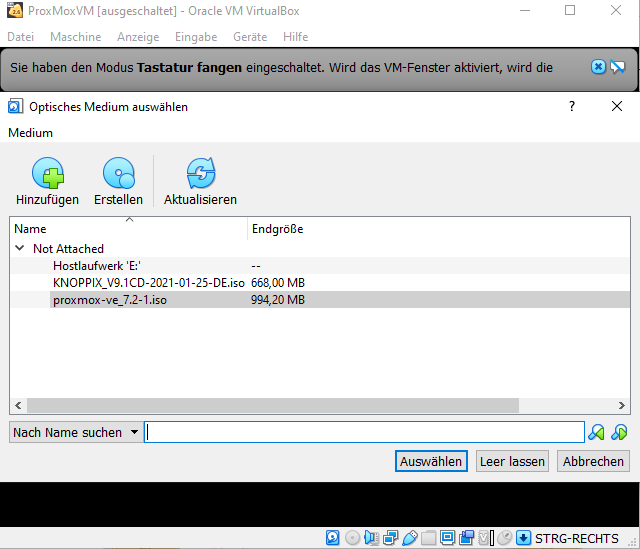The height and width of the screenshot is (549, 640).
Task: Click the host key arrow icon
Action: 523,538
